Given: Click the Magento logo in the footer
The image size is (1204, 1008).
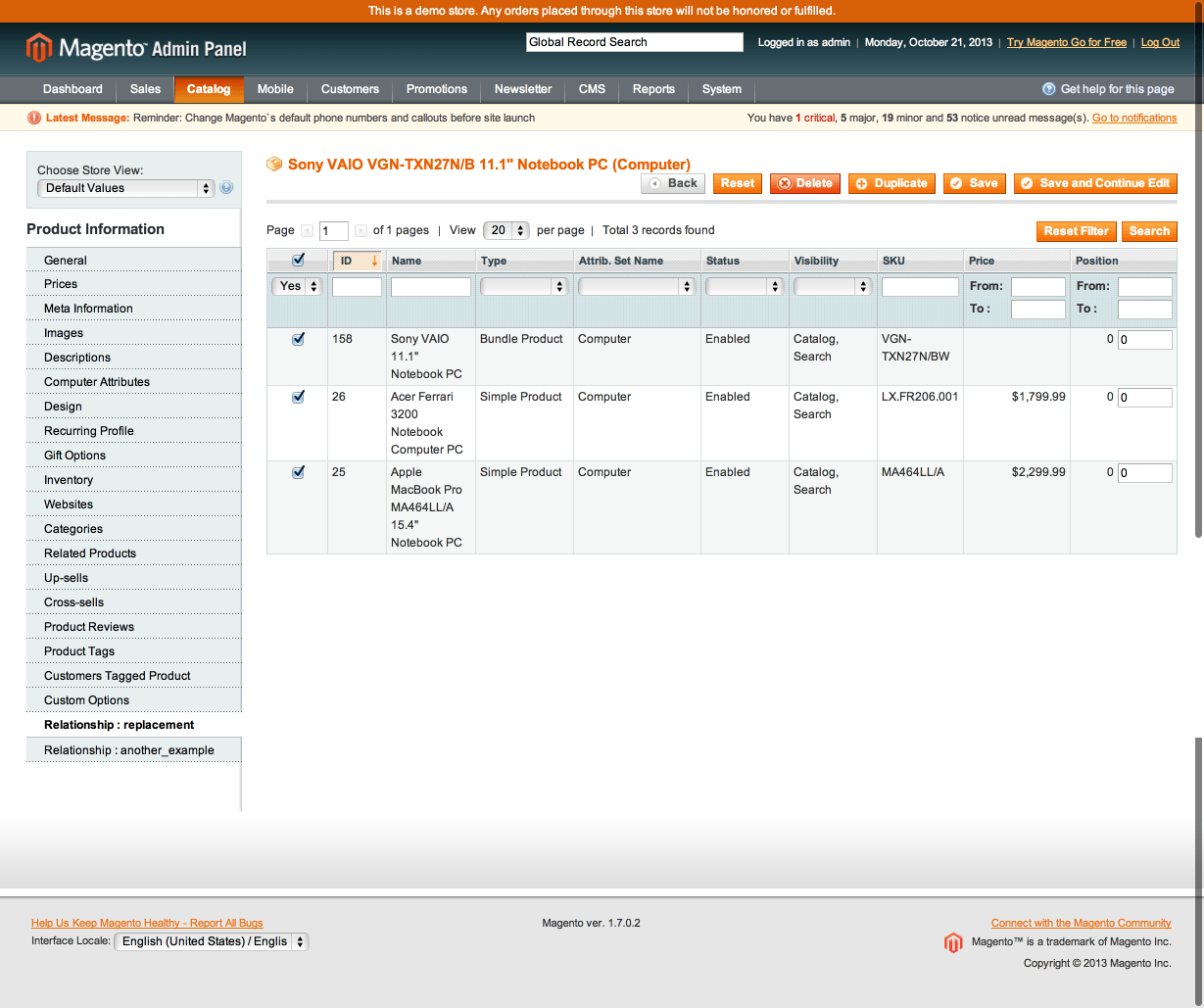Looking at the screenshot, I should (x=953, y=942).
